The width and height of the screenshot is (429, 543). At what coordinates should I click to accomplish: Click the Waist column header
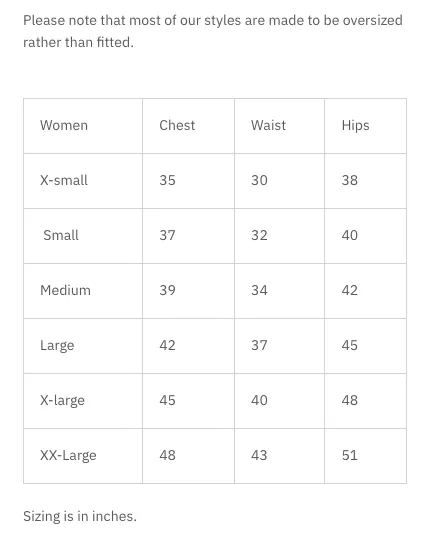pyautogui.click(x=279, y=126)
